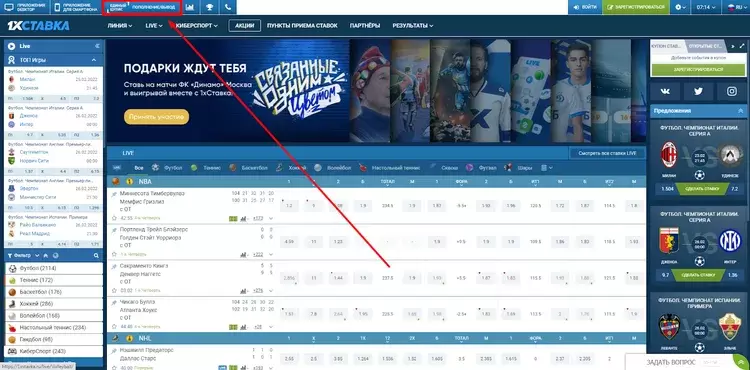Open the Фильтр dropdown in sidebar
The image size is (750, 370).
coord(24,256)
